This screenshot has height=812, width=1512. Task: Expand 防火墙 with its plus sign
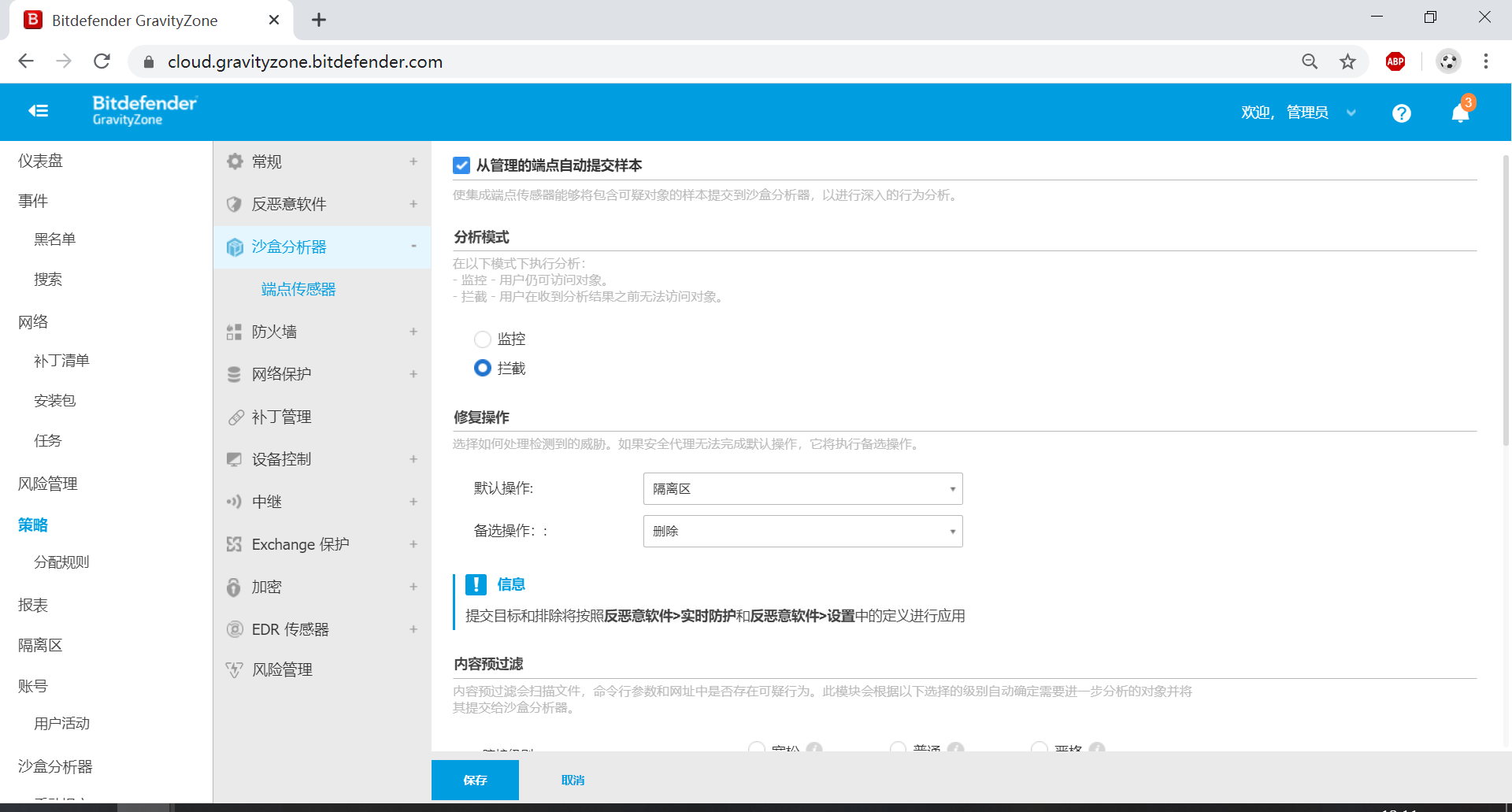(x=413, y=332)
